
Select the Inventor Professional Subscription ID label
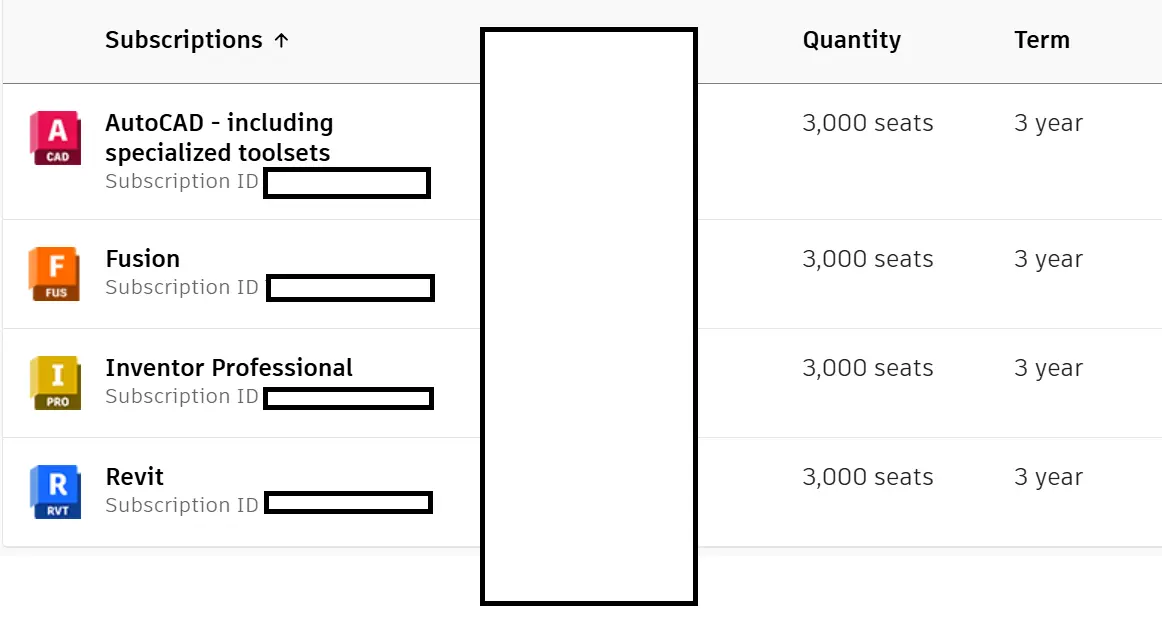coord(182,397)
